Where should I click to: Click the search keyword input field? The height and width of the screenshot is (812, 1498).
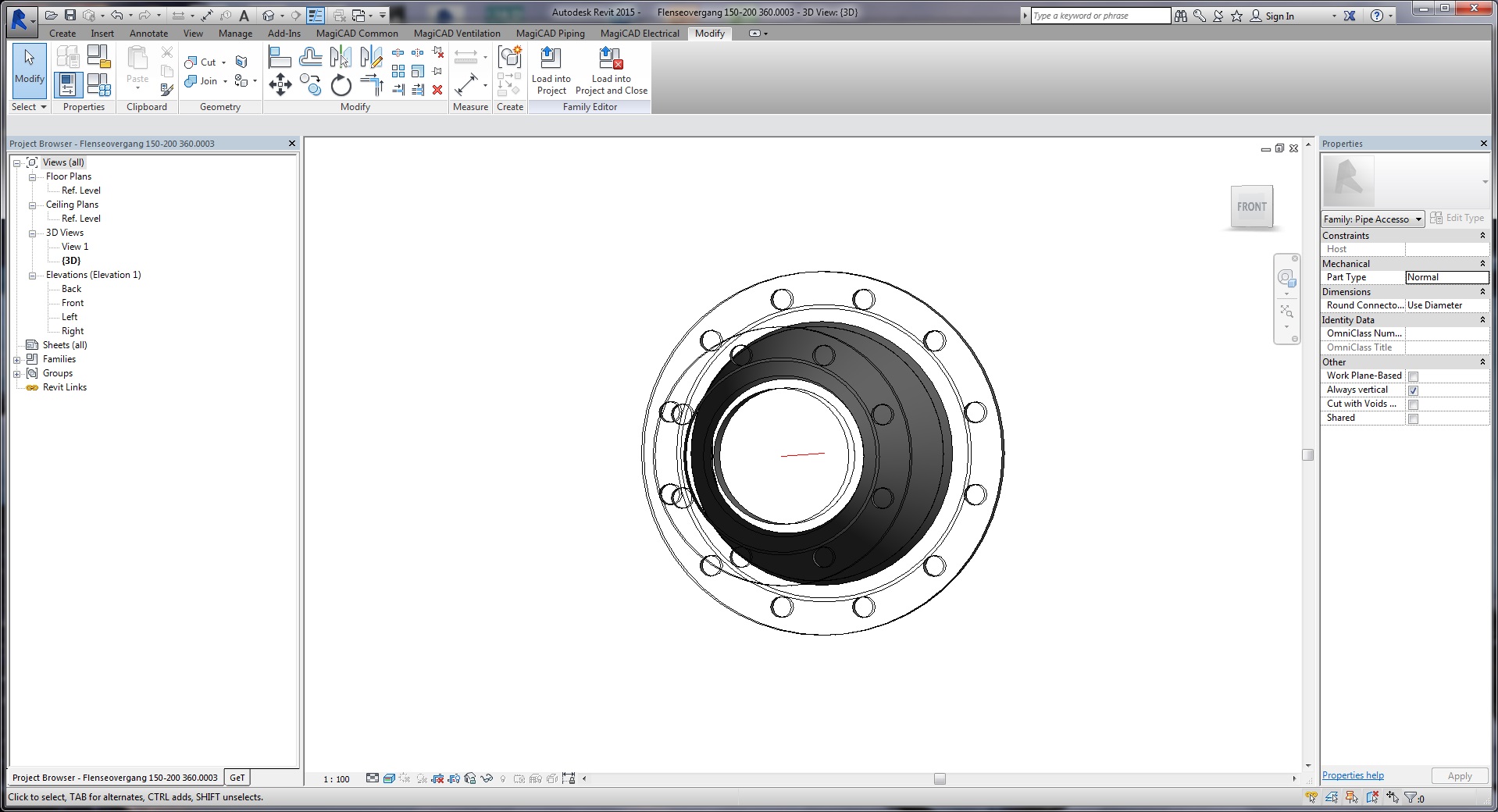pos(1100,16)
